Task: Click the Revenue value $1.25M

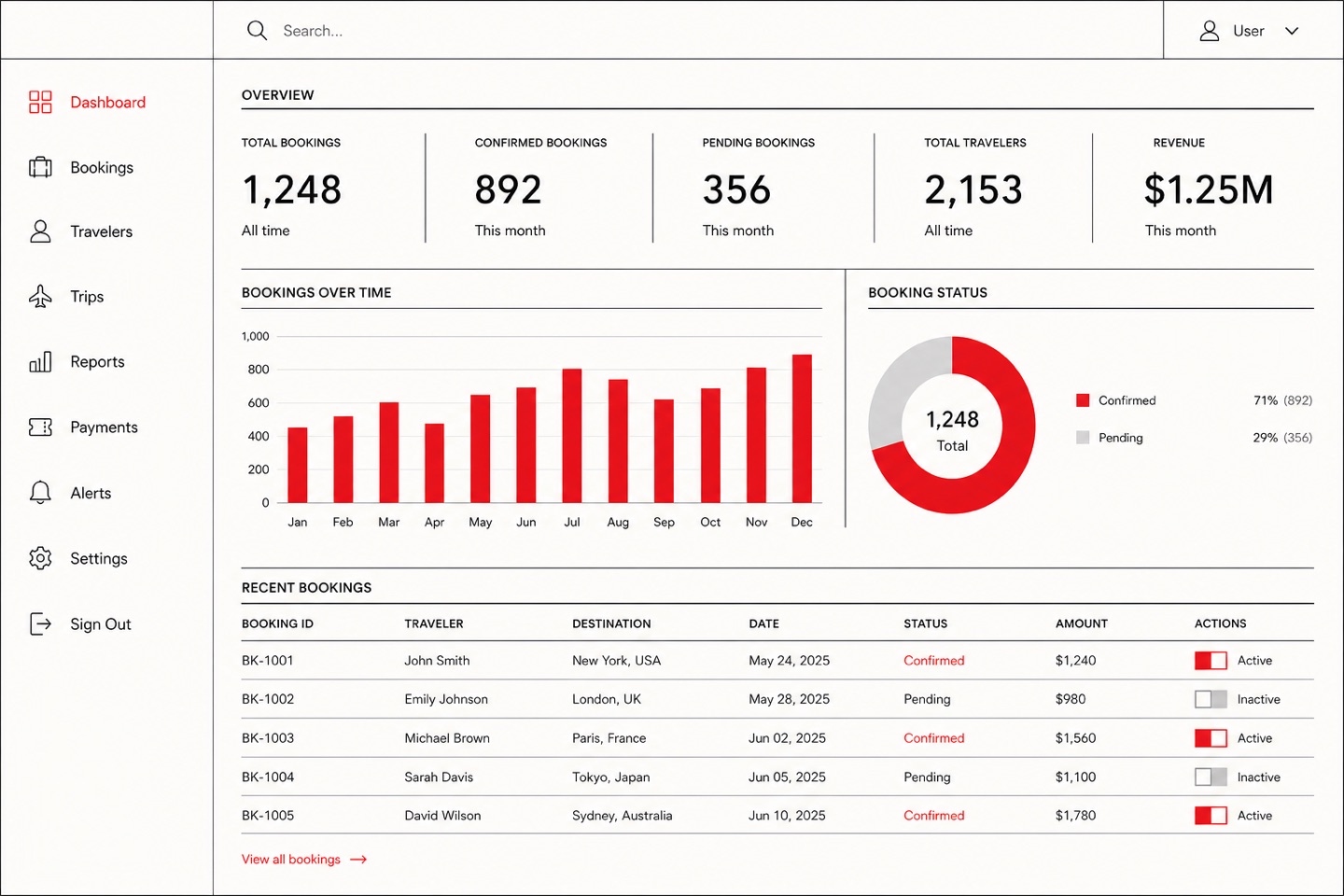Action: [1209, 189]
